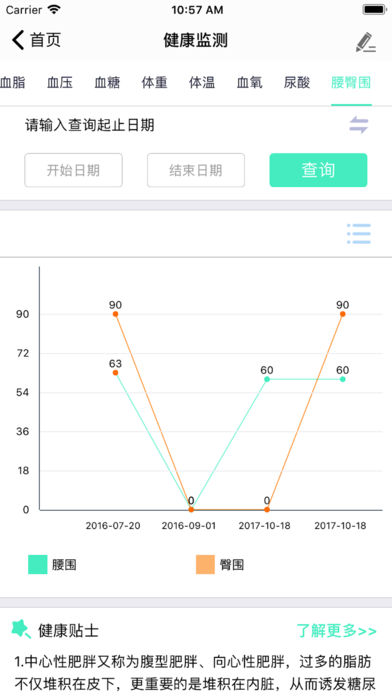The image size is (392, 696).
Task: Open the edit pencil icon
Action: (366, 42)
